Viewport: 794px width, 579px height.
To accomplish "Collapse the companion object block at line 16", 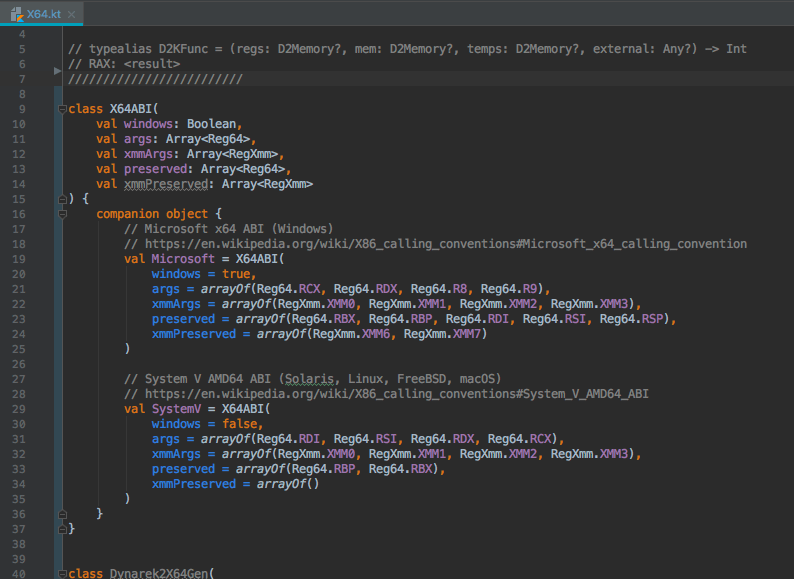I will 62,214.
